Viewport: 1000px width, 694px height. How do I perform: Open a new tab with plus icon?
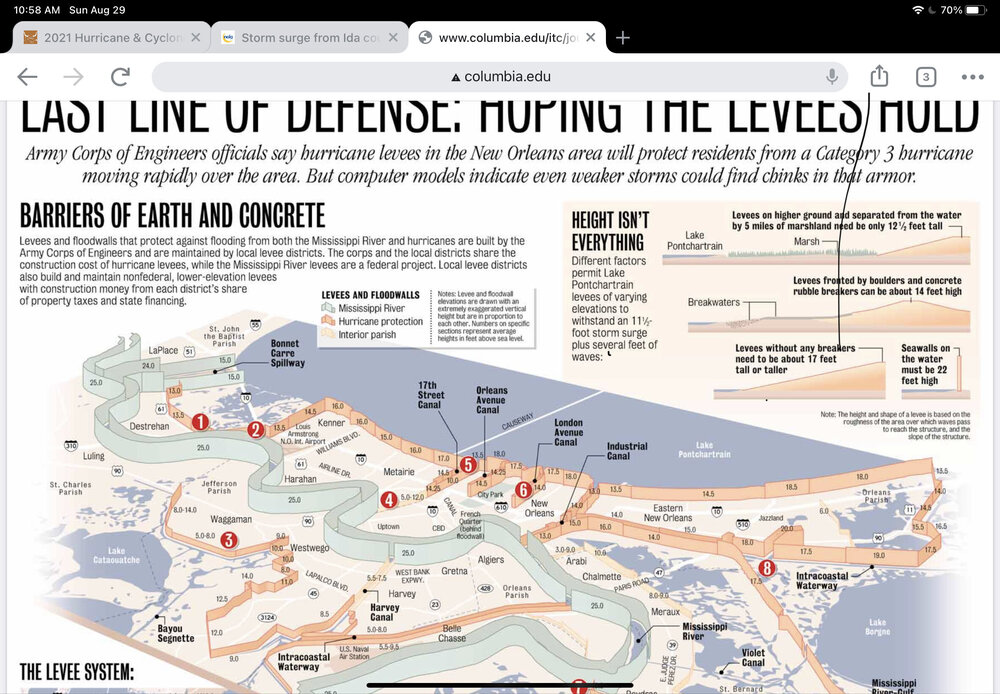pos(623,38)
